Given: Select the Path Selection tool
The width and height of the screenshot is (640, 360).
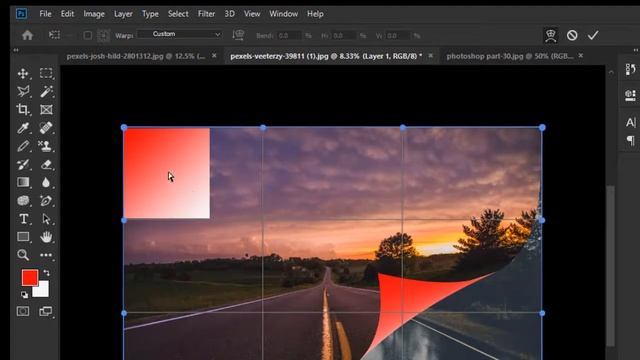Looking at the screenshot, I should pos(46,219).
